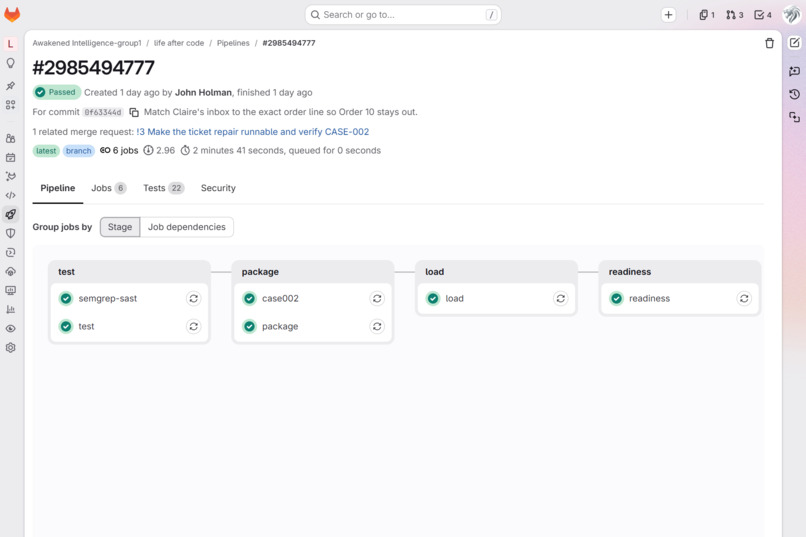Screen dimensions: 806x537
Task: Switch to the Tests tab
Action: 163,188
